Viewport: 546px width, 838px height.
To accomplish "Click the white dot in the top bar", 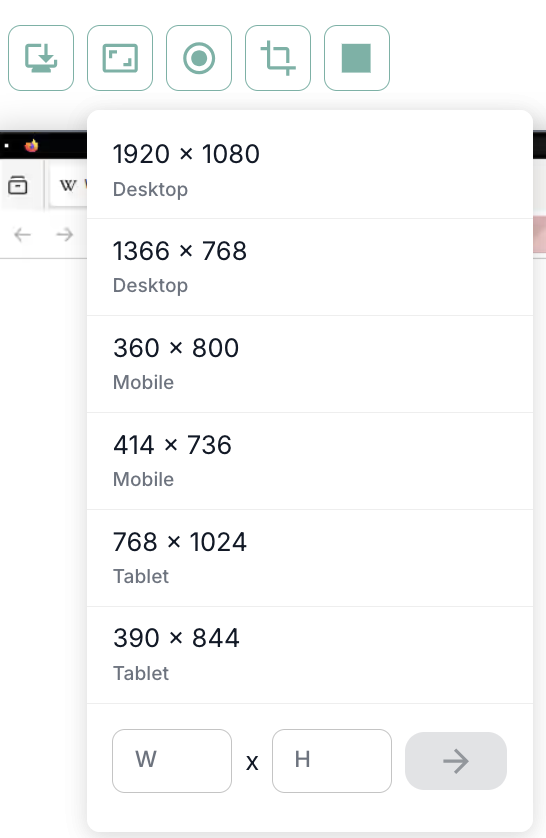I will coord(6,145).
